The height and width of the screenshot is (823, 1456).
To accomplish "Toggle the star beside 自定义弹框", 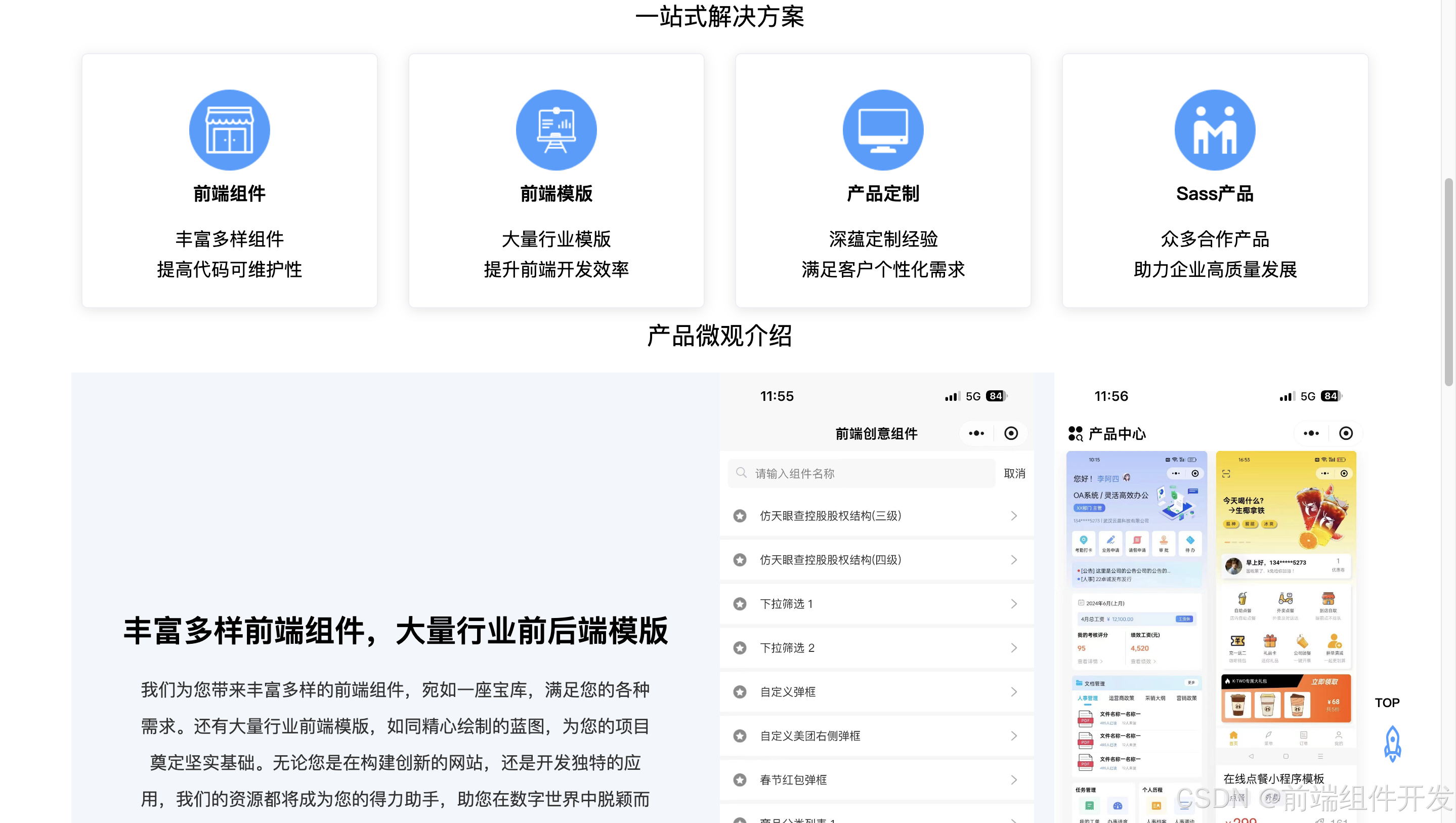I will tap(739, 692).
